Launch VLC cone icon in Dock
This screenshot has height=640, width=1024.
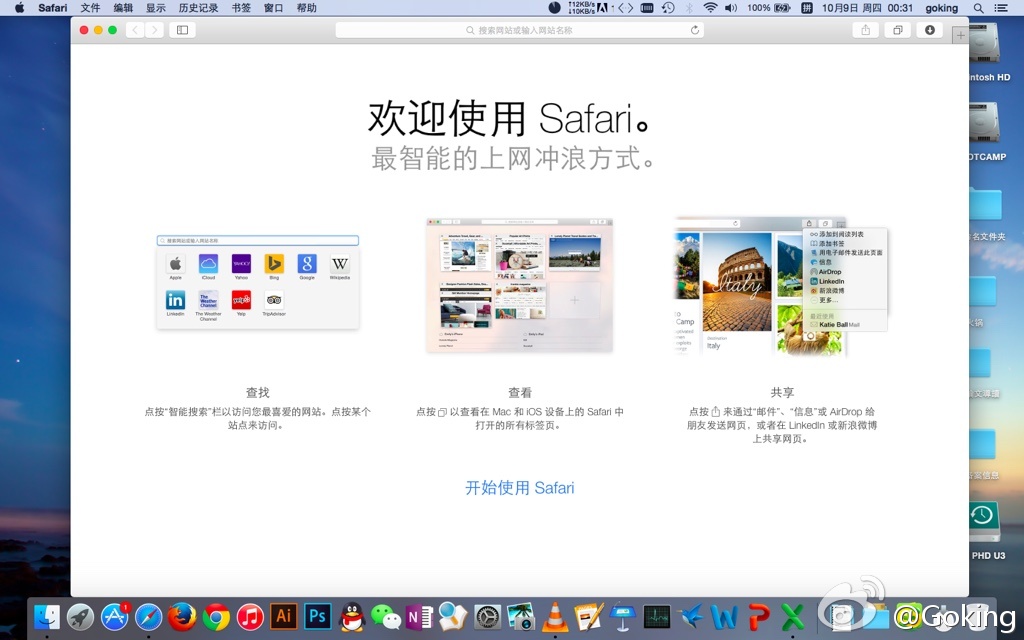tap(555, 616)
